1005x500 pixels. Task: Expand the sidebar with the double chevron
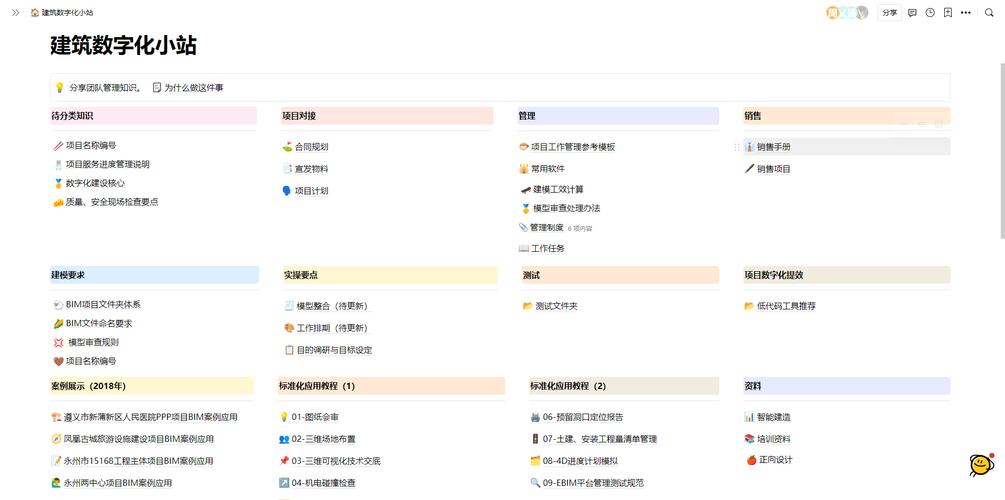15,12
